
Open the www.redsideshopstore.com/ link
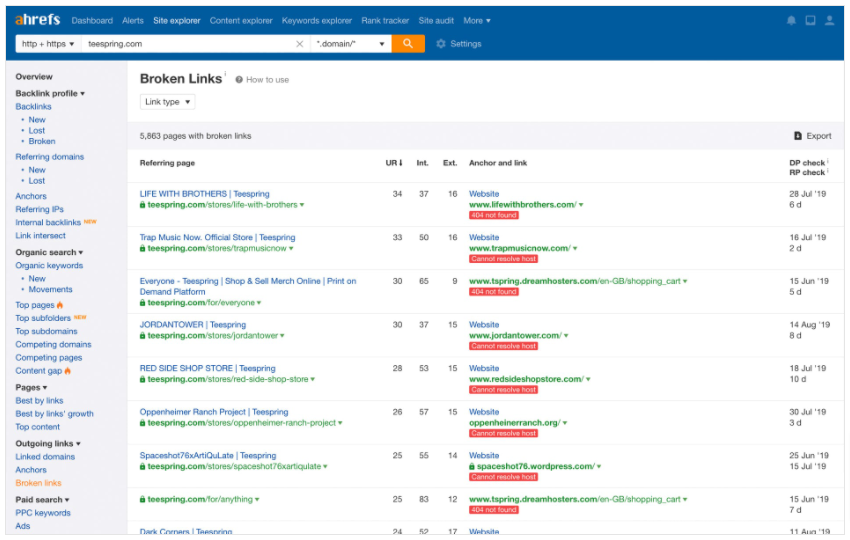(526, 379)
